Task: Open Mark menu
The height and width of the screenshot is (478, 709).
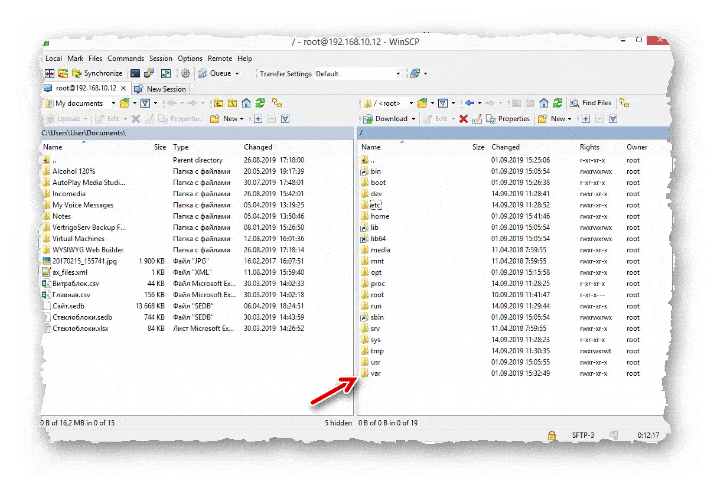Action: [75, 58]
